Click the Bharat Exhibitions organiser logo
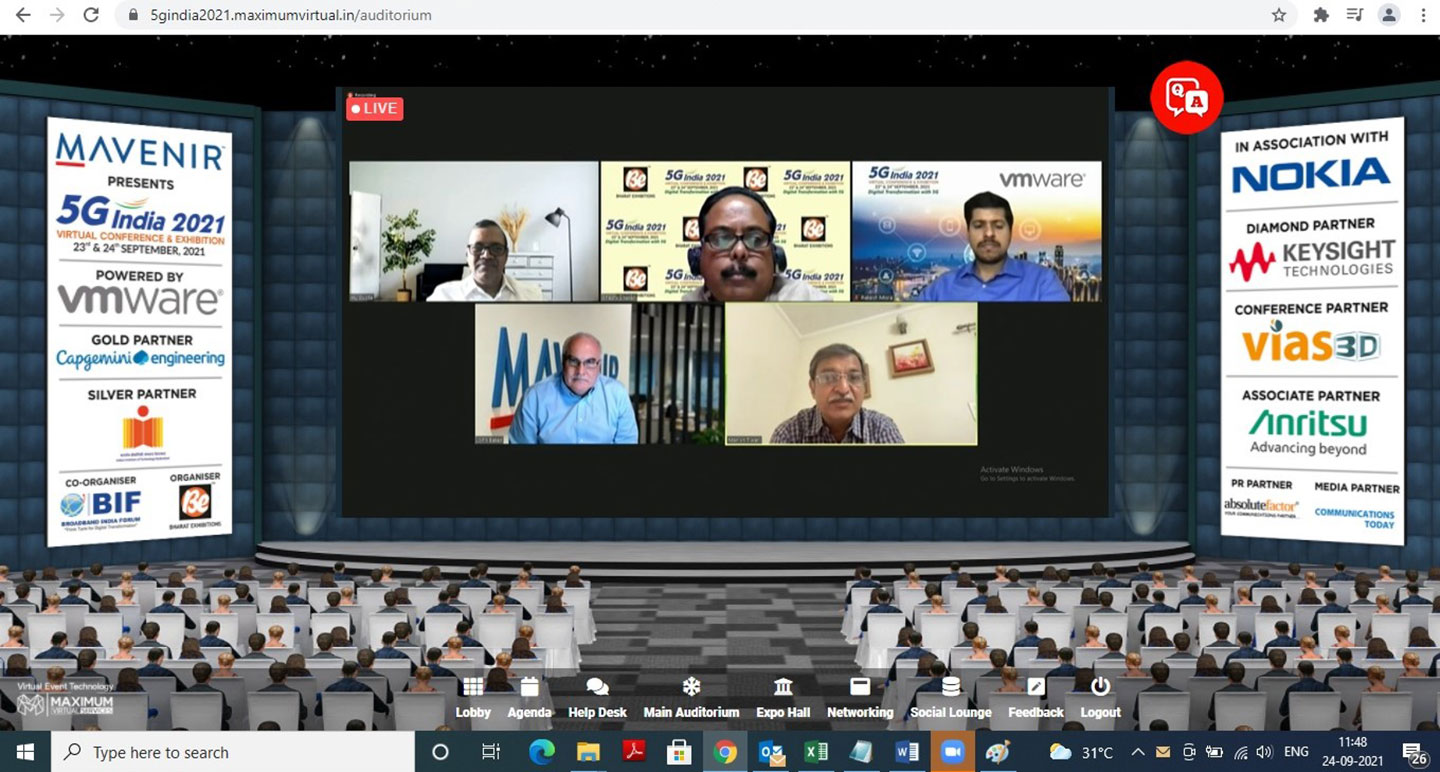The width and height of the screenshot is (1440, 772). pos(195,508)
